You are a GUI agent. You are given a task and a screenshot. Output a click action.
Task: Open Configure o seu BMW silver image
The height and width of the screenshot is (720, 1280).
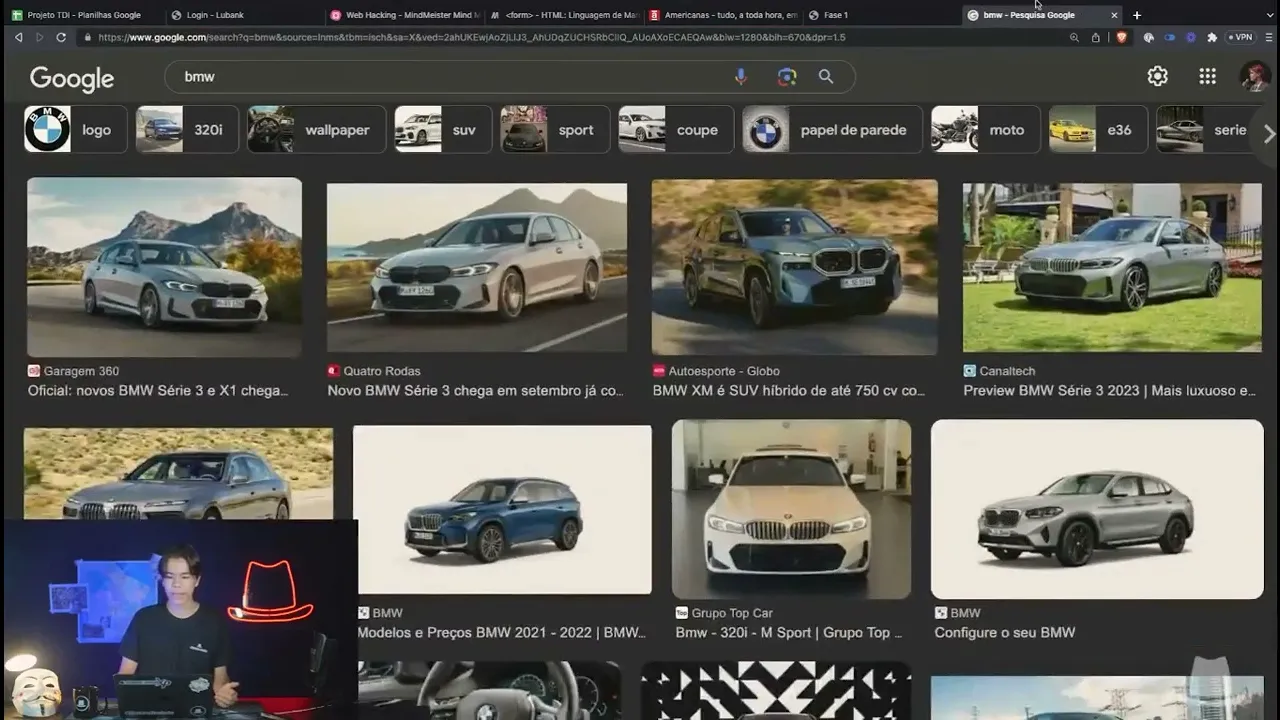(1097, 509)
